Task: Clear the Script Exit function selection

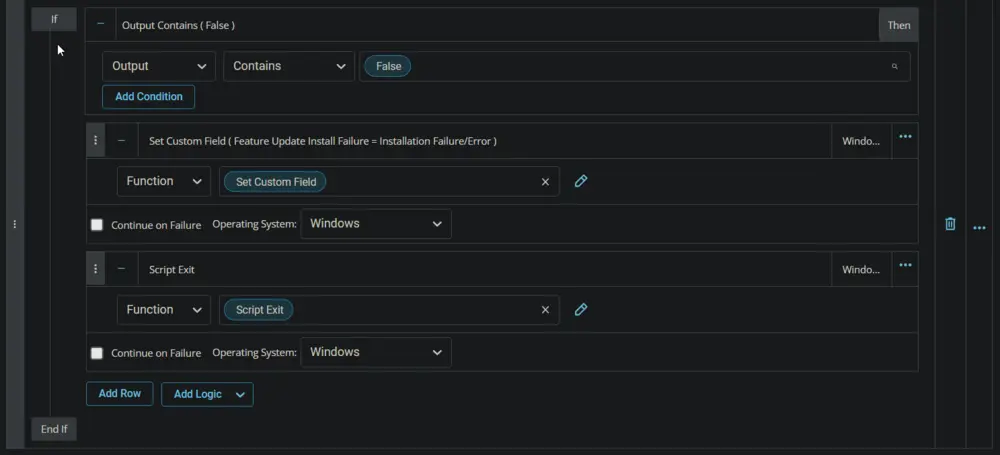Action: [x=545, y=310]
